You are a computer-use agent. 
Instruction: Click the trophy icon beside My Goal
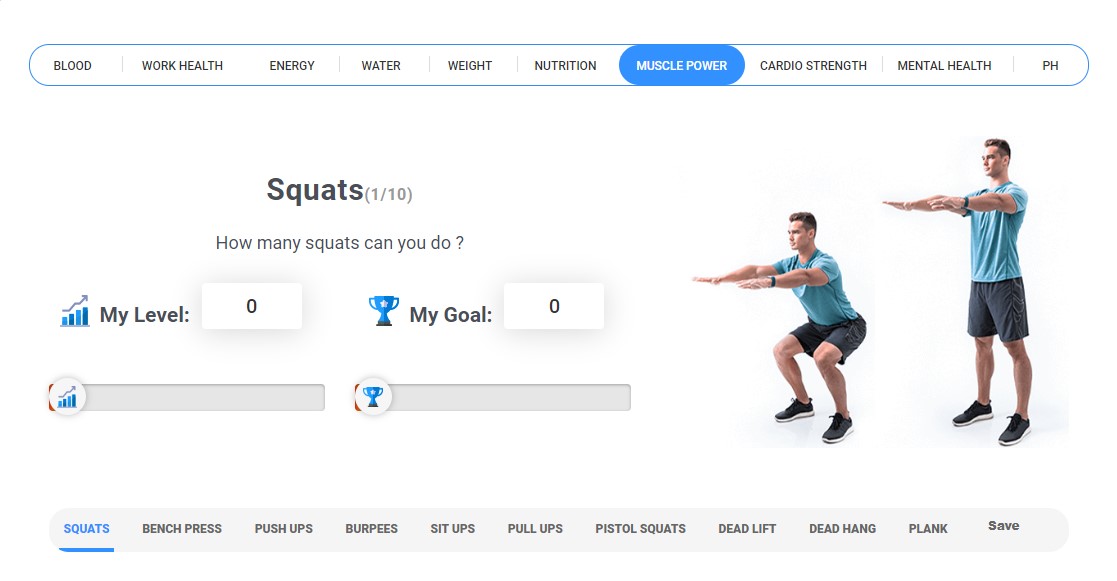click(x=383, y=311)
